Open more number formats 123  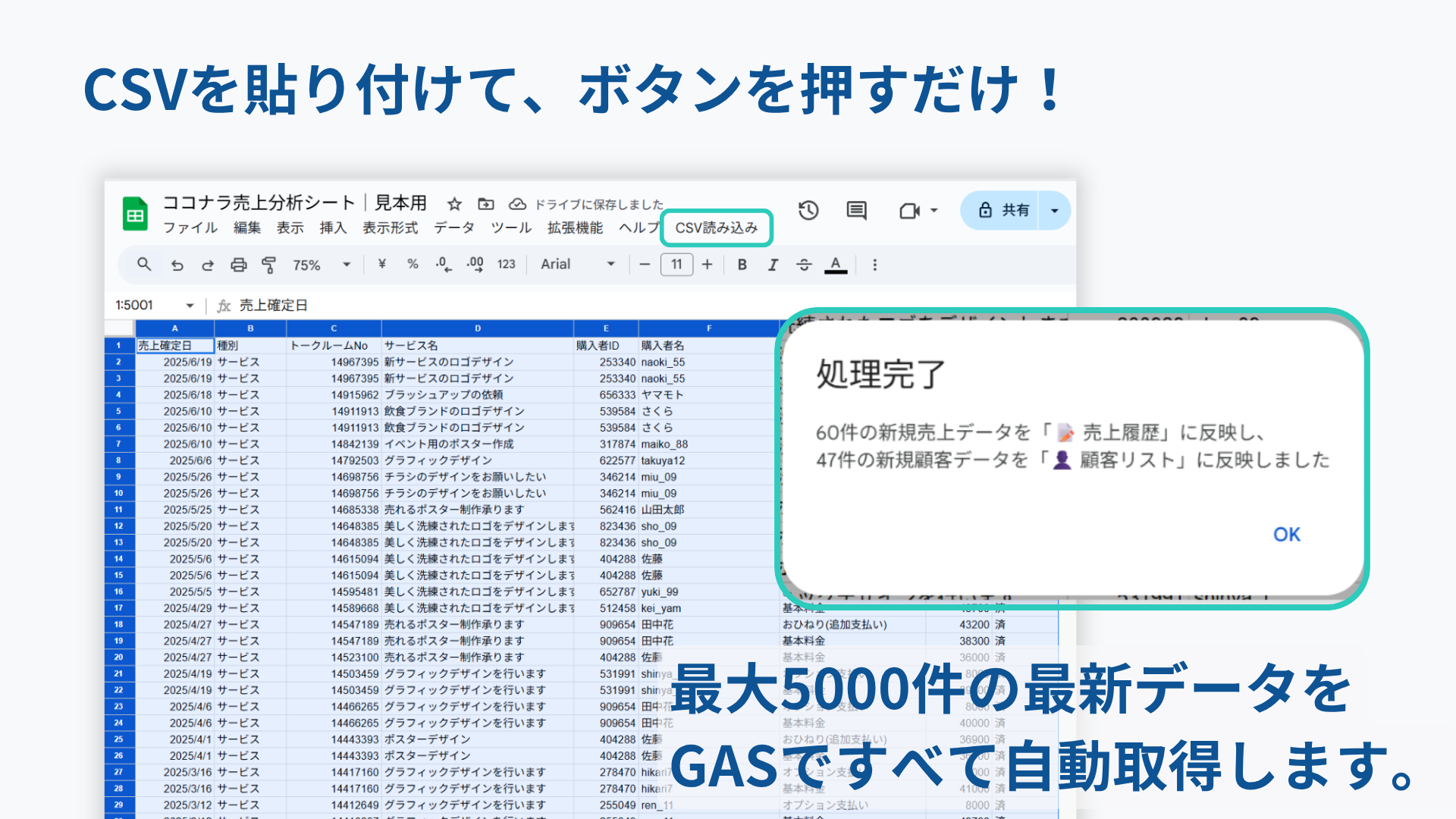point(507,264)
